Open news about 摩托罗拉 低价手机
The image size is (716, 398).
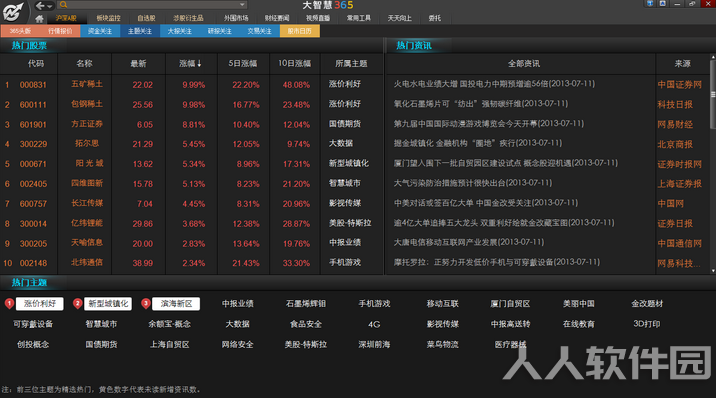point(496,262)
